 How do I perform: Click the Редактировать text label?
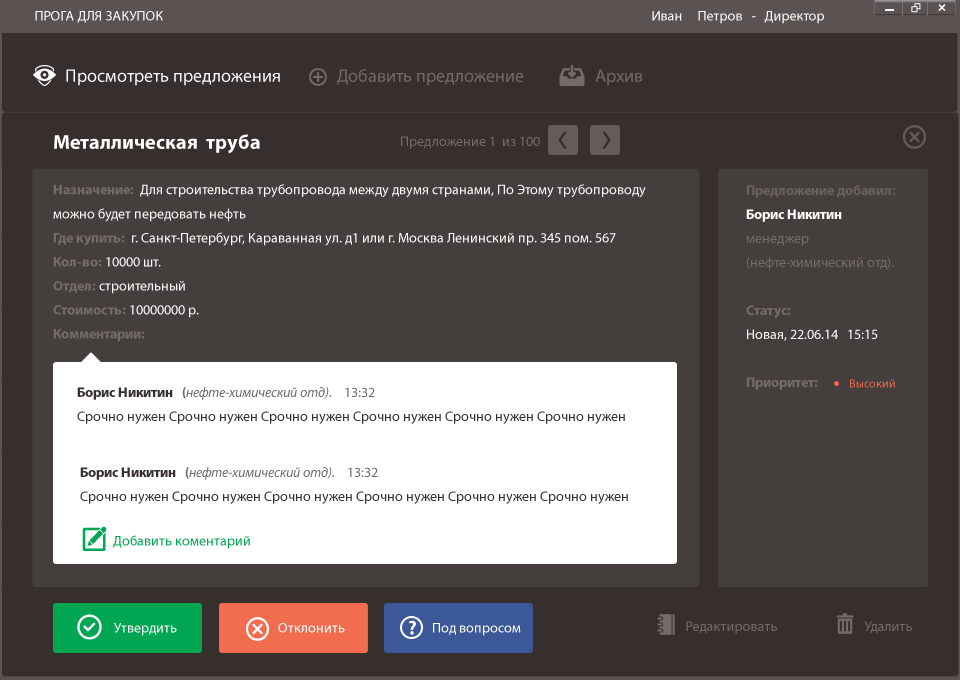pos(731,627)
